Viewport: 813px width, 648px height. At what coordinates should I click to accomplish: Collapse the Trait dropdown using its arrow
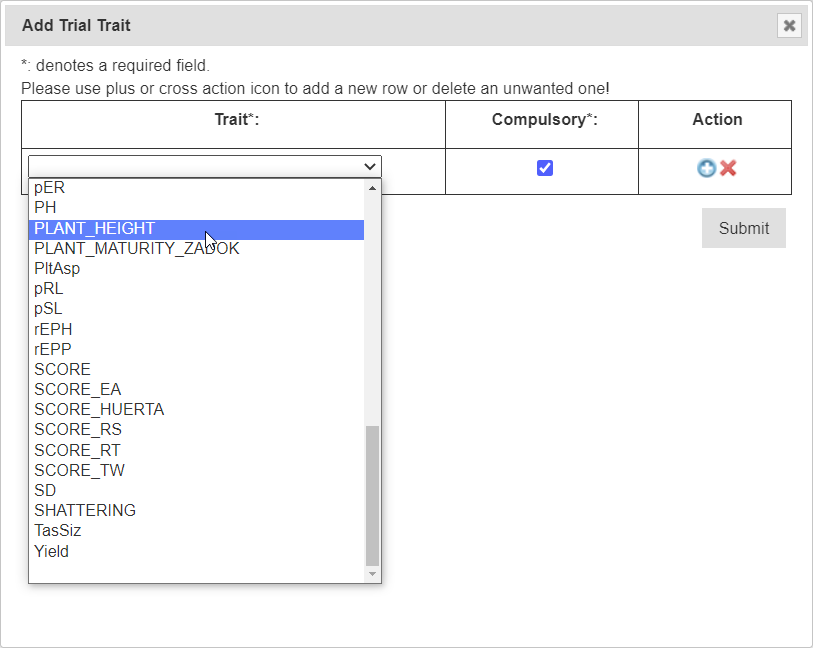pos(370,167)
